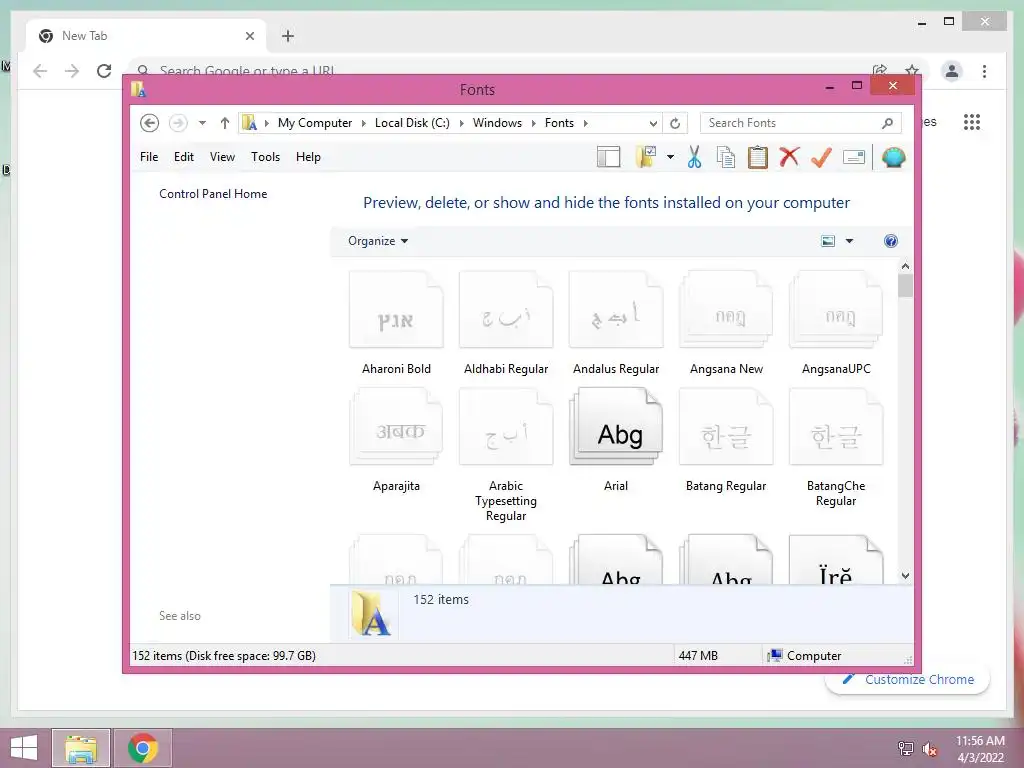This screenshot has width=1024, height=768.
Task: Go forward in Fonts window
Action: point(178,123)
